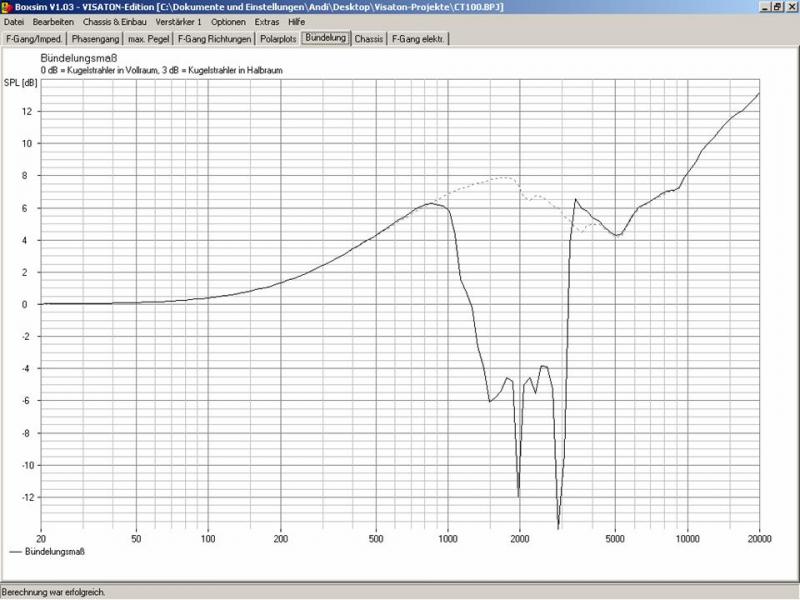Viewport: 800px width, 600px height.
Task: Open the Chassis & Einbau menu
Action: [115, 22]
